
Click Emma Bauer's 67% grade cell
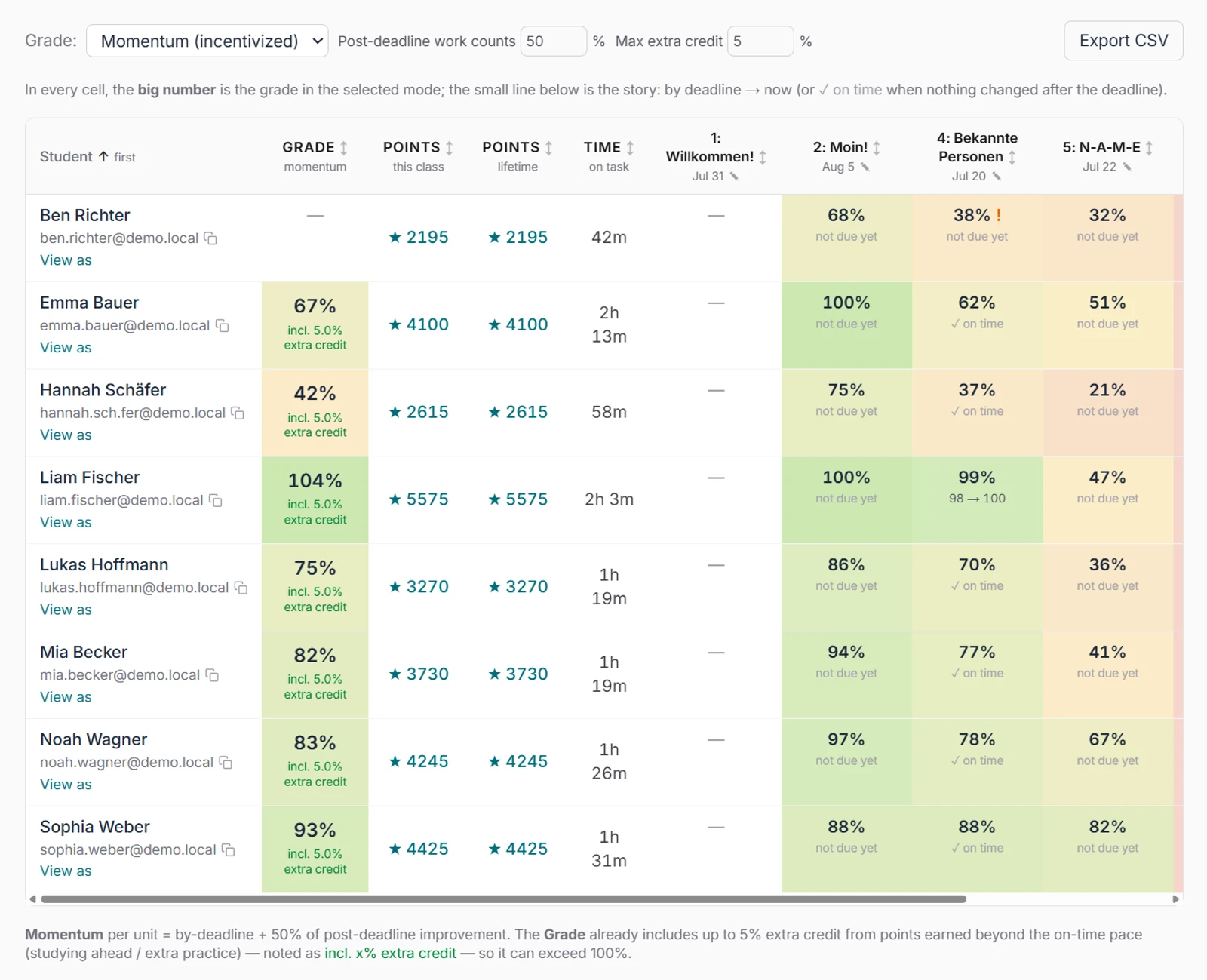click(315, 325)
